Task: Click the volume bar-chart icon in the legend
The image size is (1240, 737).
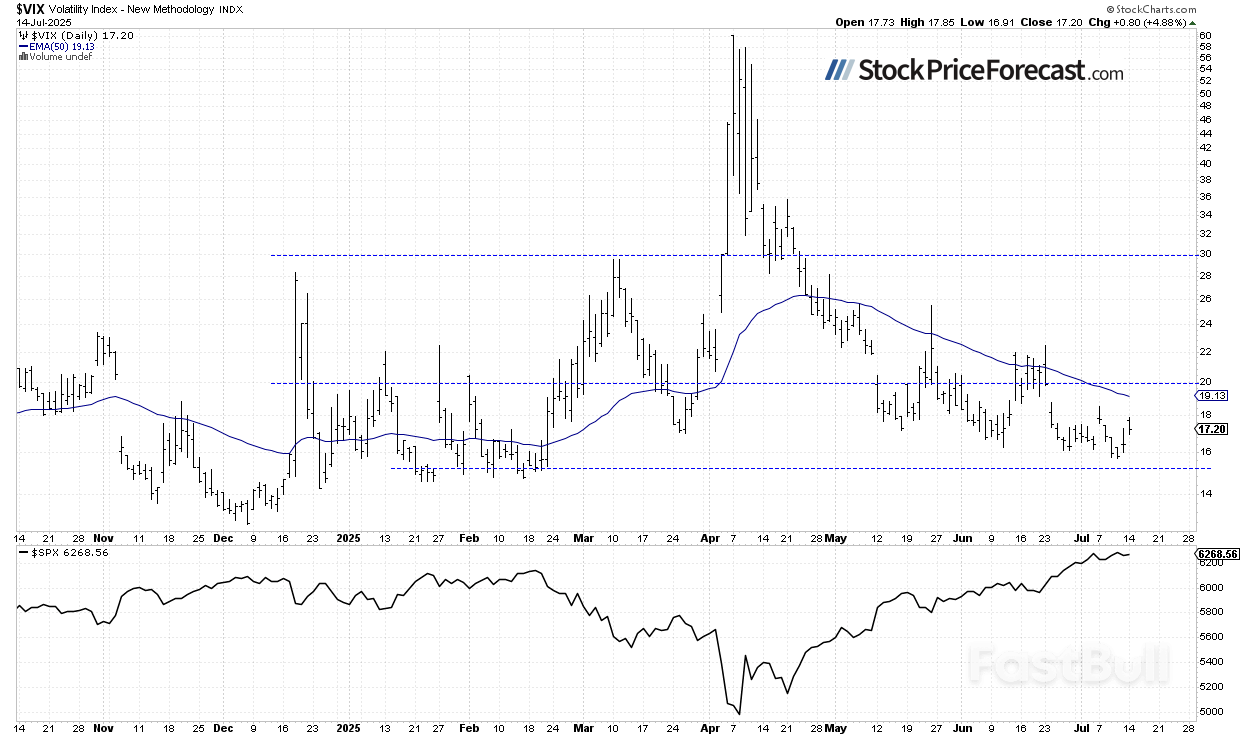Action: click(23, 56)
